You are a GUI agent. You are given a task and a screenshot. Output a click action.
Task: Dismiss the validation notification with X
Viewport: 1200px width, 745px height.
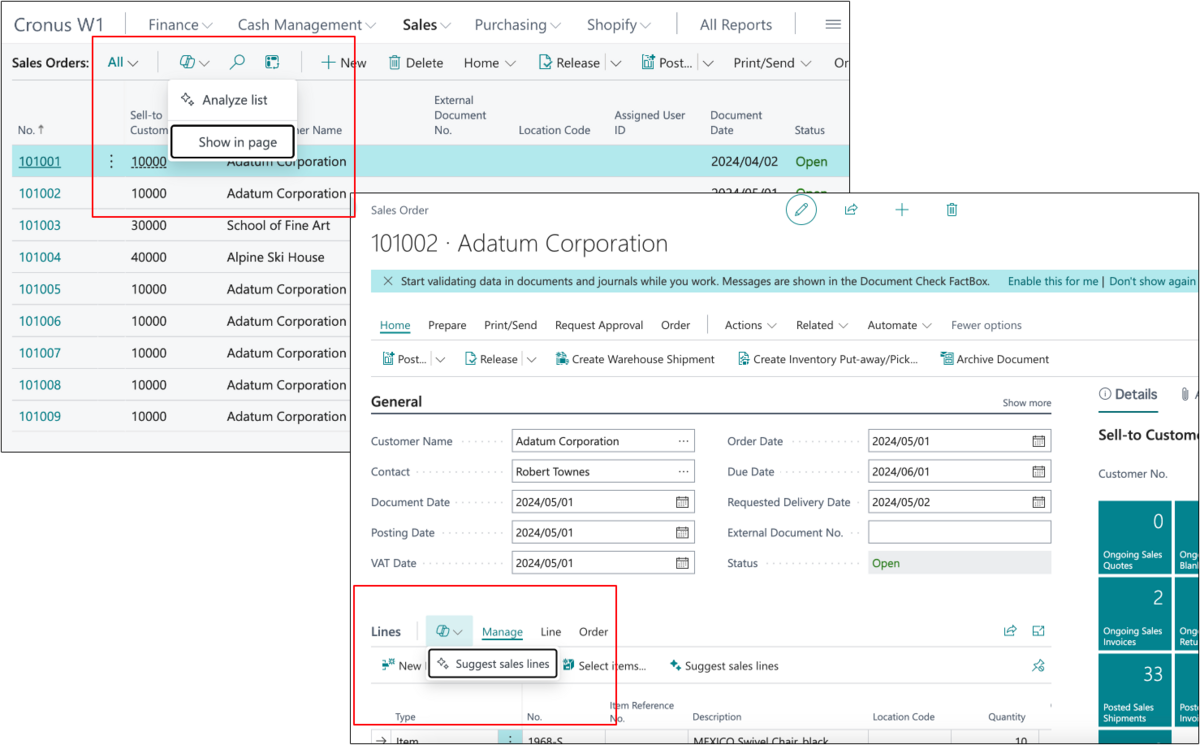coord(388,281)
